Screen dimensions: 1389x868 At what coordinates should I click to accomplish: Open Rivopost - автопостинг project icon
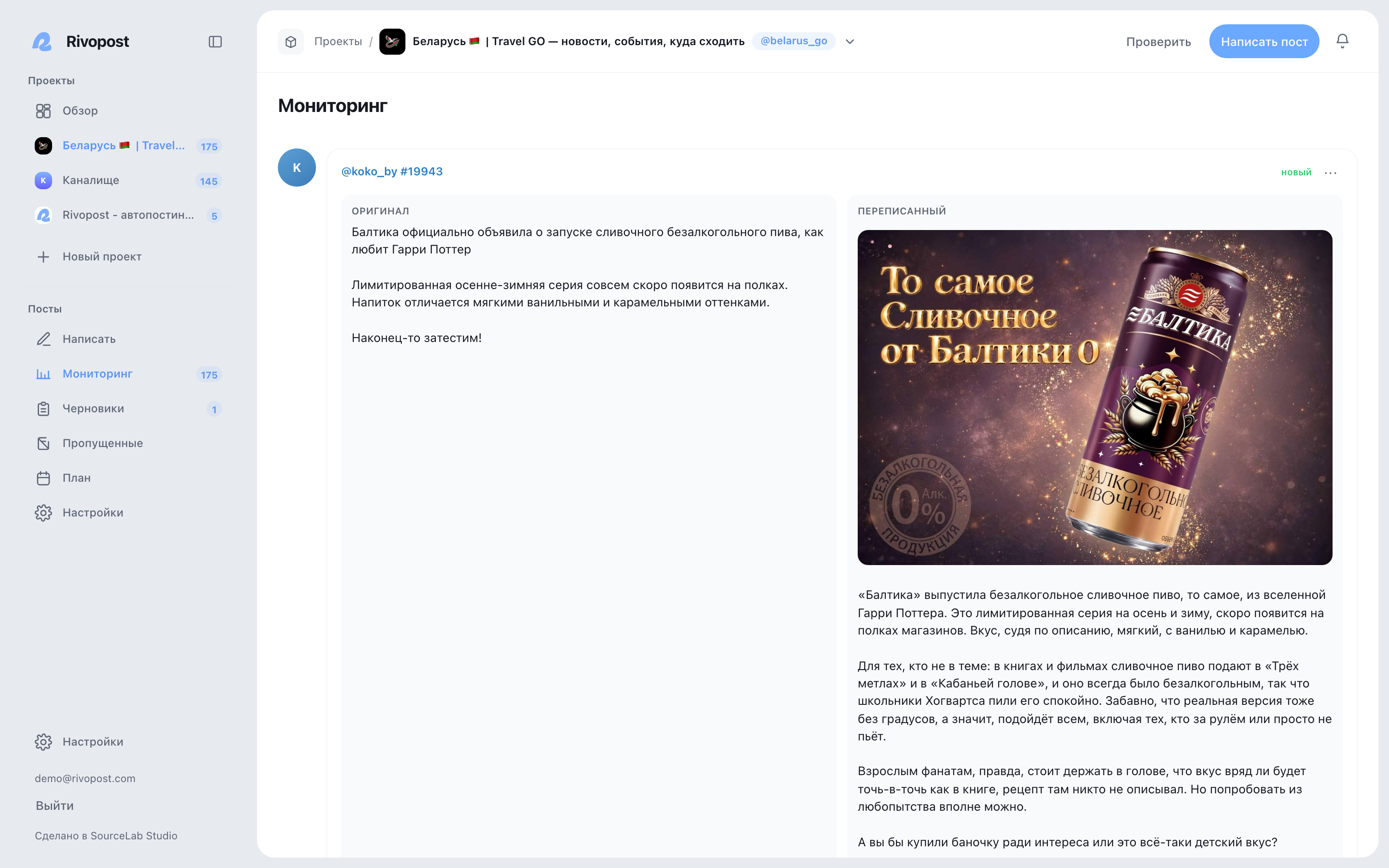pyautogui.click(x=43, y=215)
